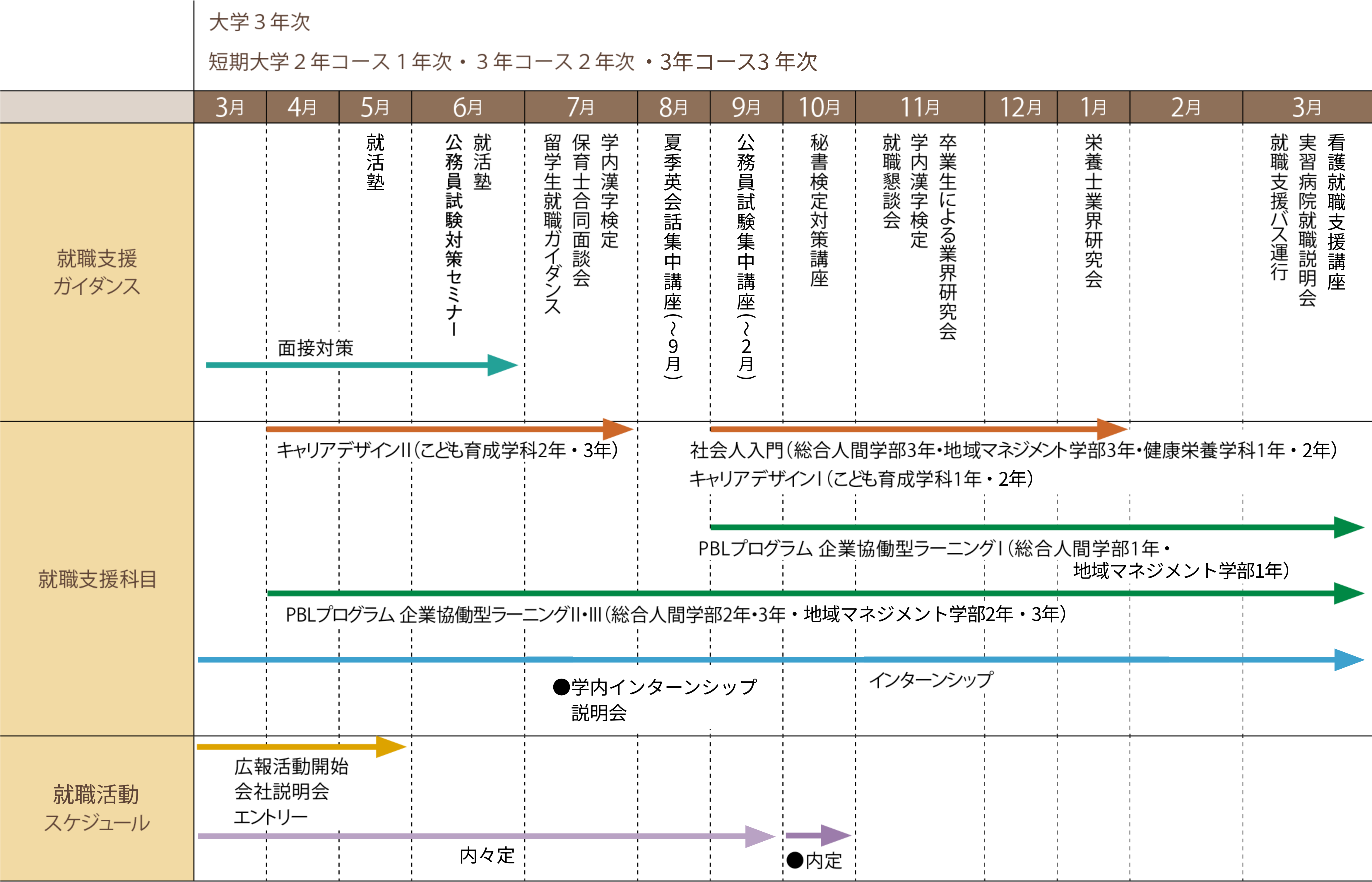Click the short purple arrow in October
This screenshot has height=882, width=1372.
(818, 835)
